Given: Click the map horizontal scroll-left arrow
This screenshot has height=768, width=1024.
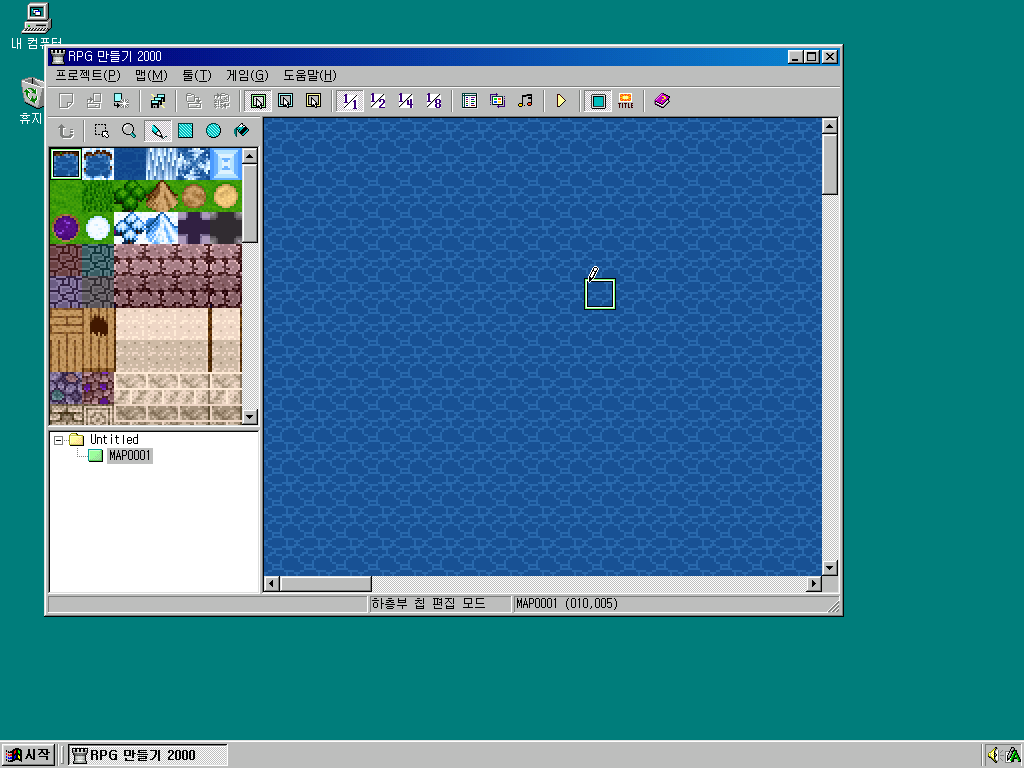Looking at the screenshot, I should point(272,584).
